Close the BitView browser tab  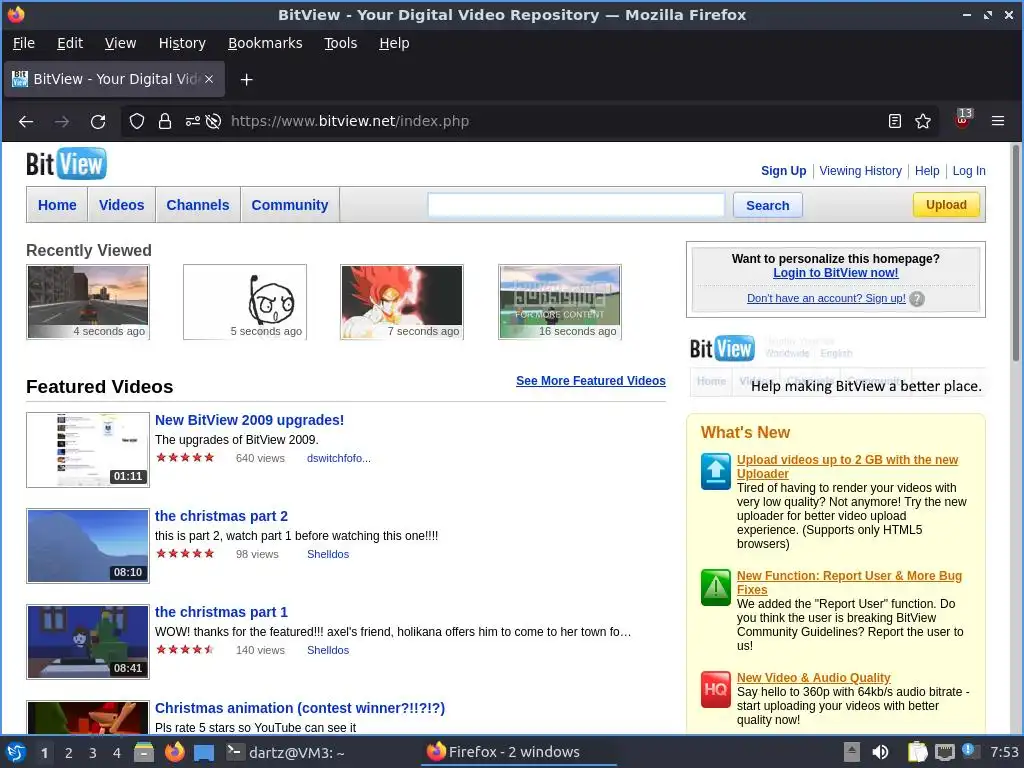coord(209,79)
